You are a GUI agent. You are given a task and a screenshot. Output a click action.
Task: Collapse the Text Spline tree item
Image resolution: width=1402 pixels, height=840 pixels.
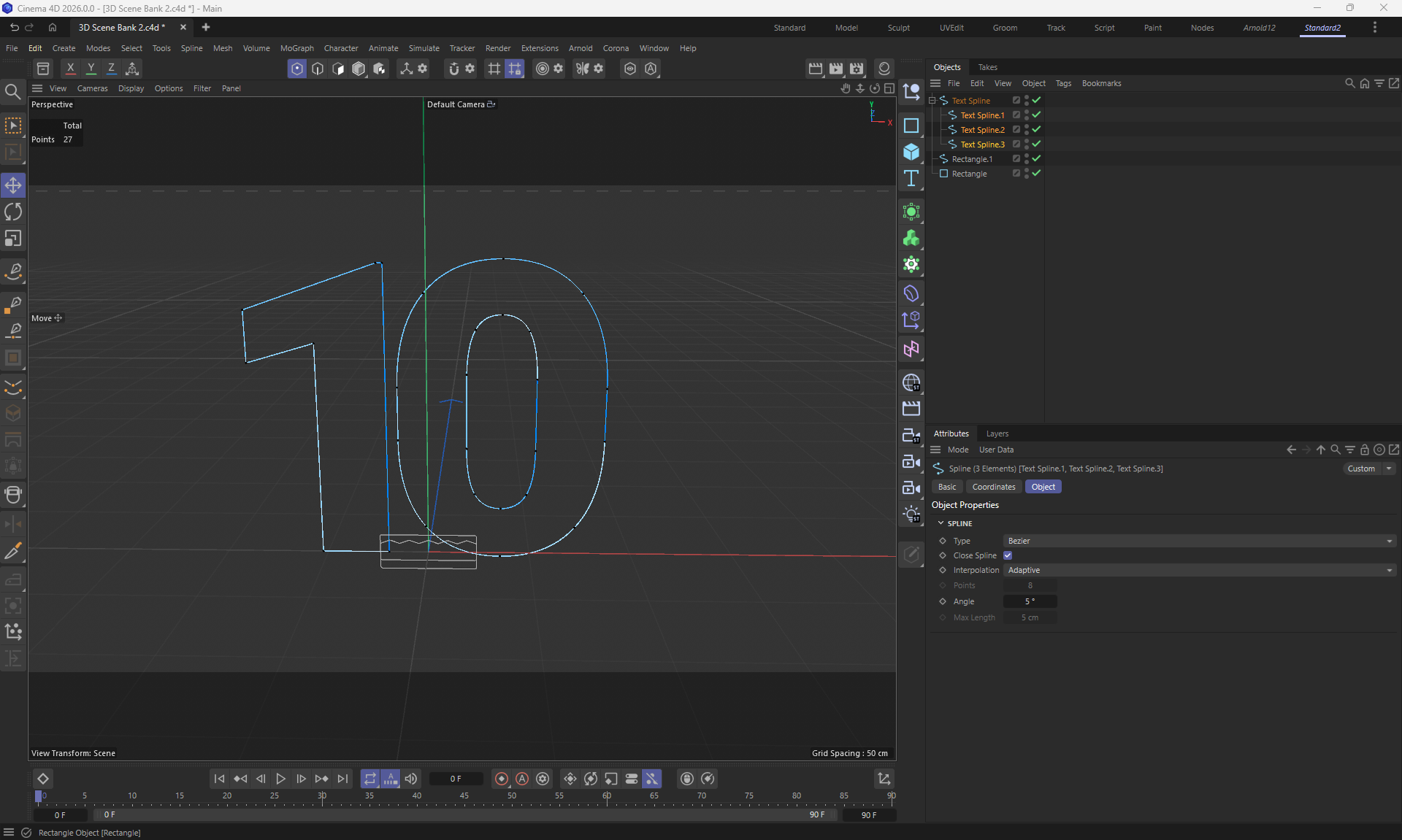pos(932,101)
